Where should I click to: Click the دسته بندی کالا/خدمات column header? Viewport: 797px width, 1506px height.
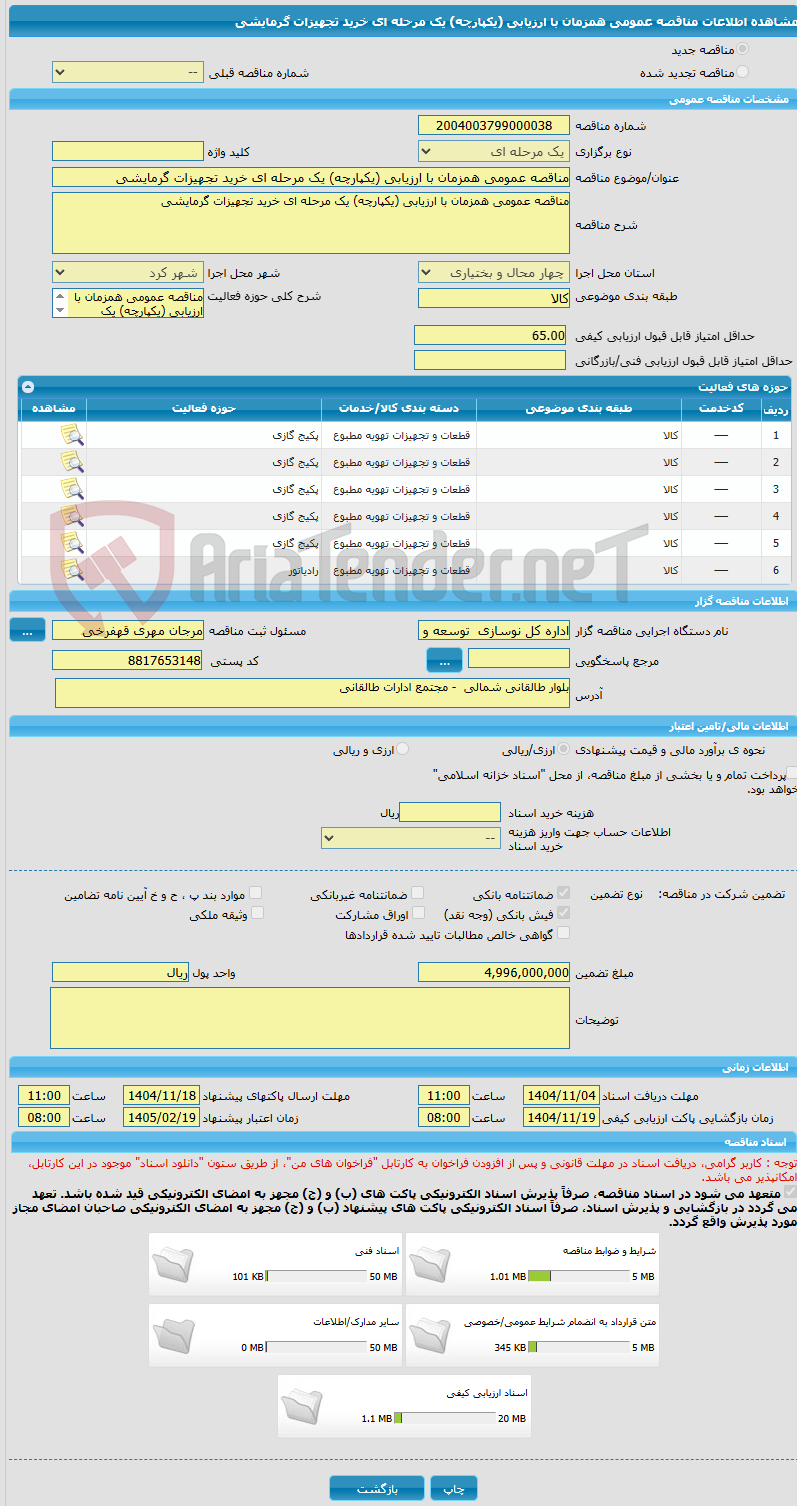pos(399,408)
